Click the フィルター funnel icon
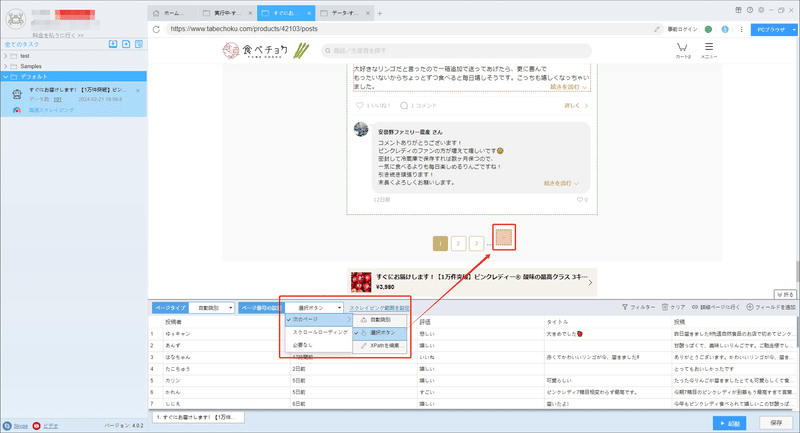Viewport: 800px width, 433px height. 624,307
